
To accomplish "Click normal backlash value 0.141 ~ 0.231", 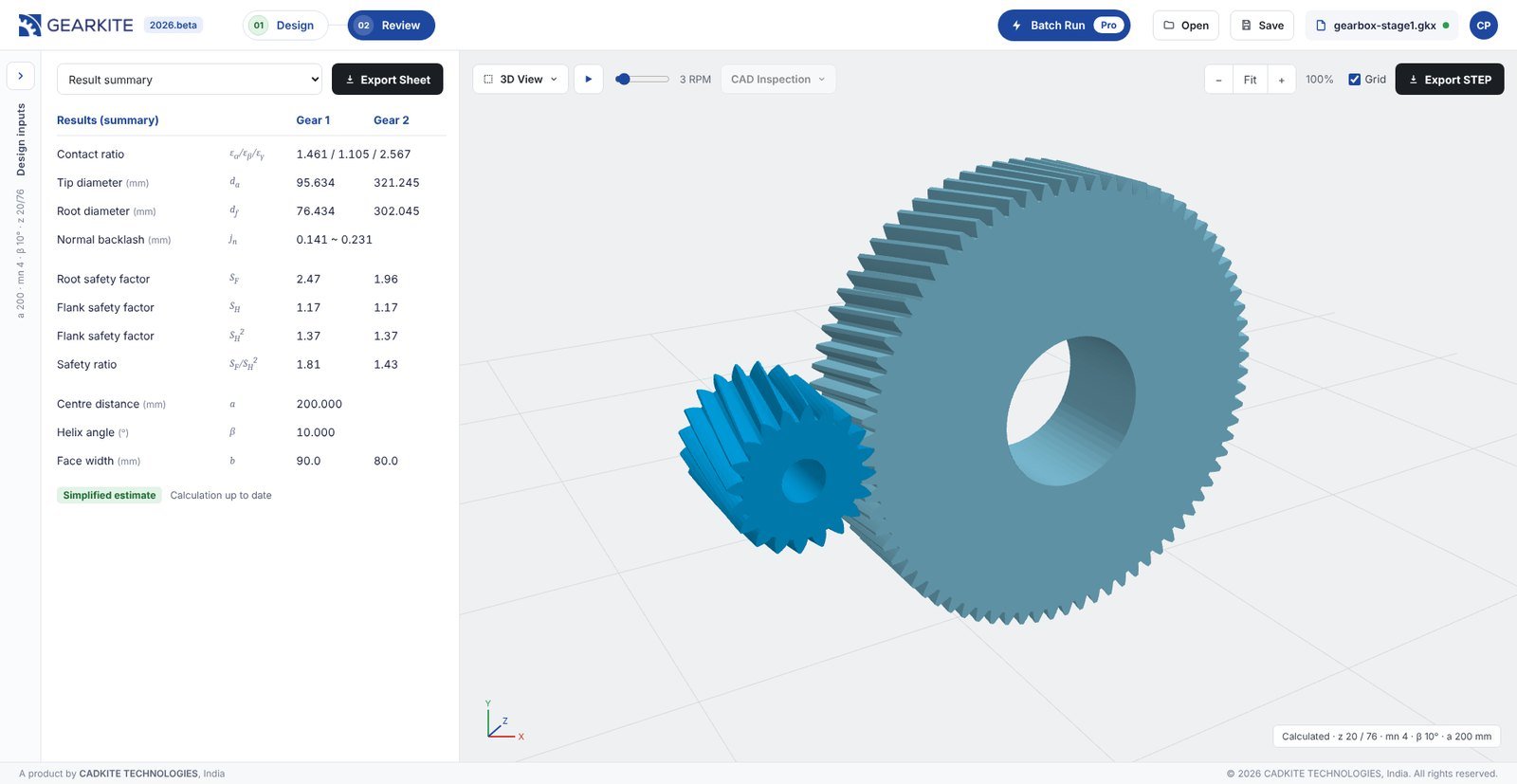I will coord(334,240).
